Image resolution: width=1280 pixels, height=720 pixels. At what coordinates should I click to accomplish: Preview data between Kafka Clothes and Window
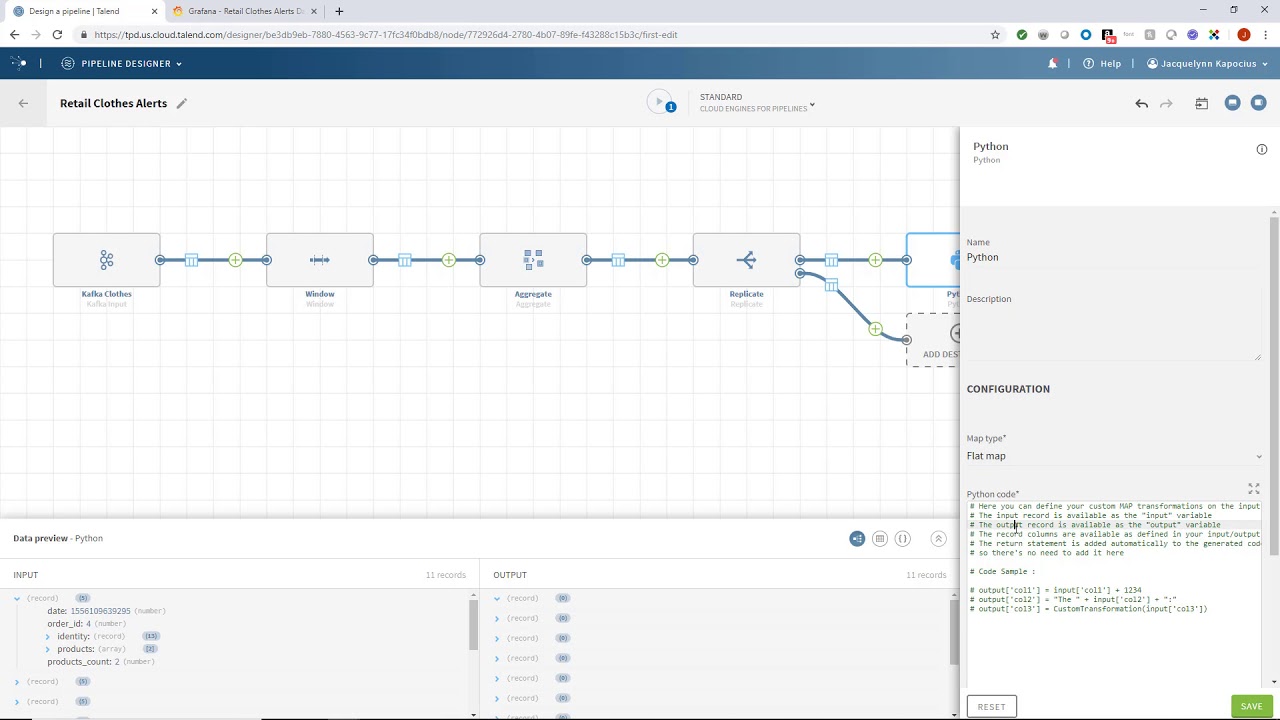point(191,260)
